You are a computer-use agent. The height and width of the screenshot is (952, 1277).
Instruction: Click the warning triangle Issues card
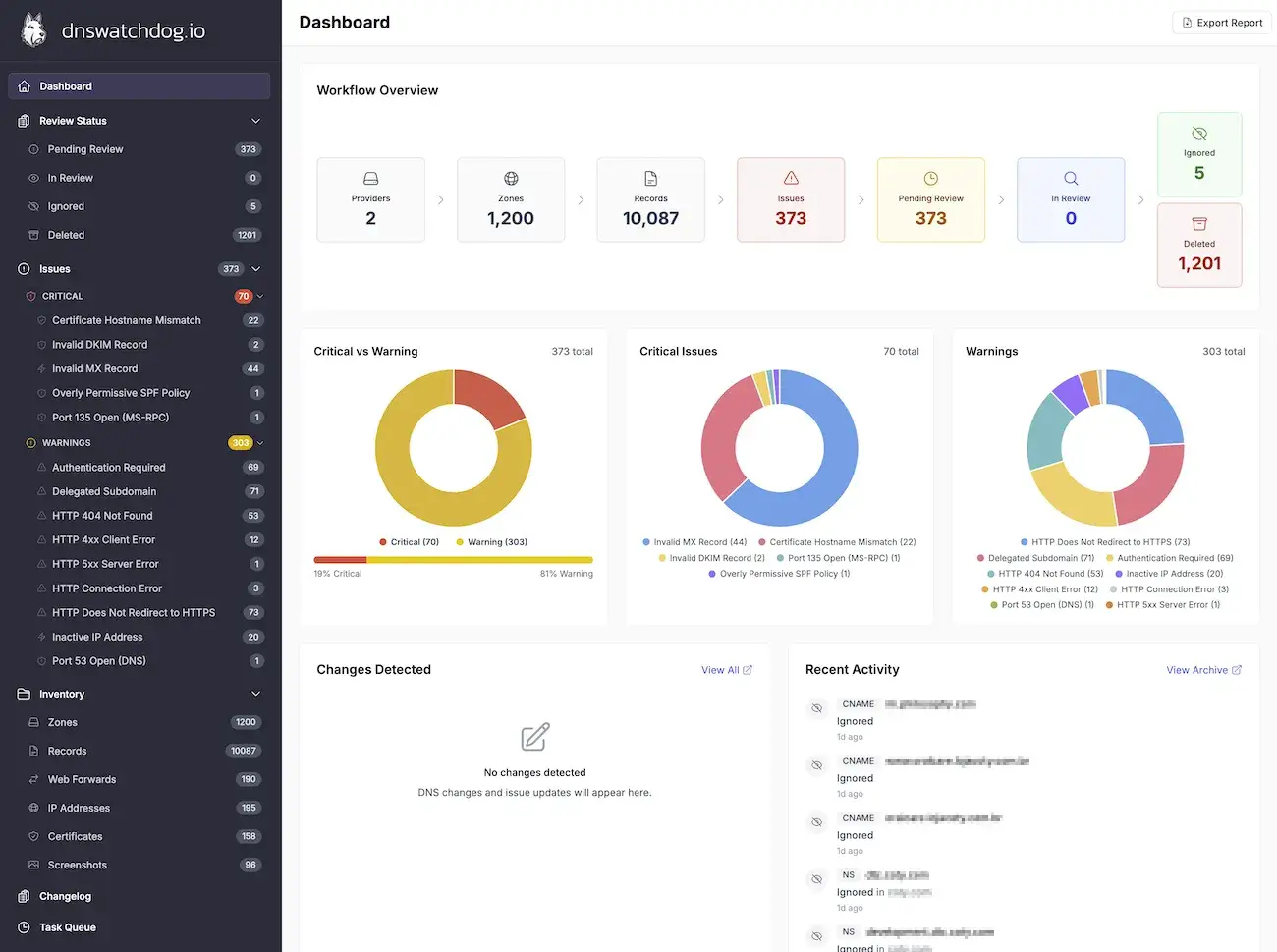[x=790, y=199]
